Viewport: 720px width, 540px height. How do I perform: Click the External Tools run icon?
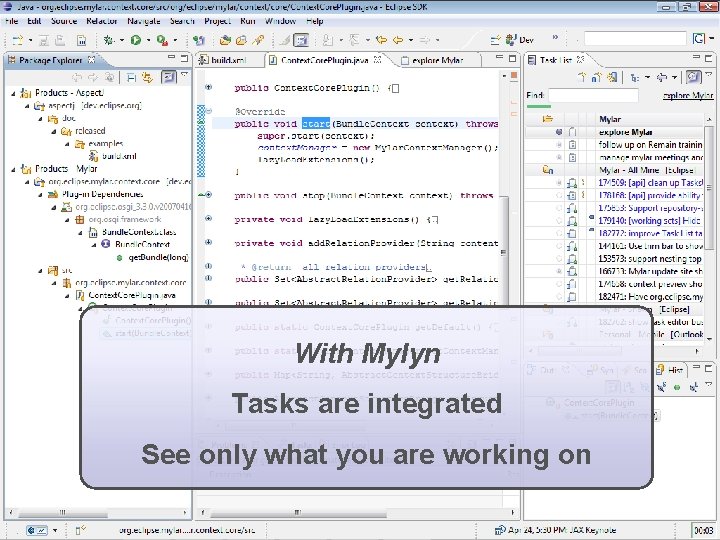pos(162,40)
